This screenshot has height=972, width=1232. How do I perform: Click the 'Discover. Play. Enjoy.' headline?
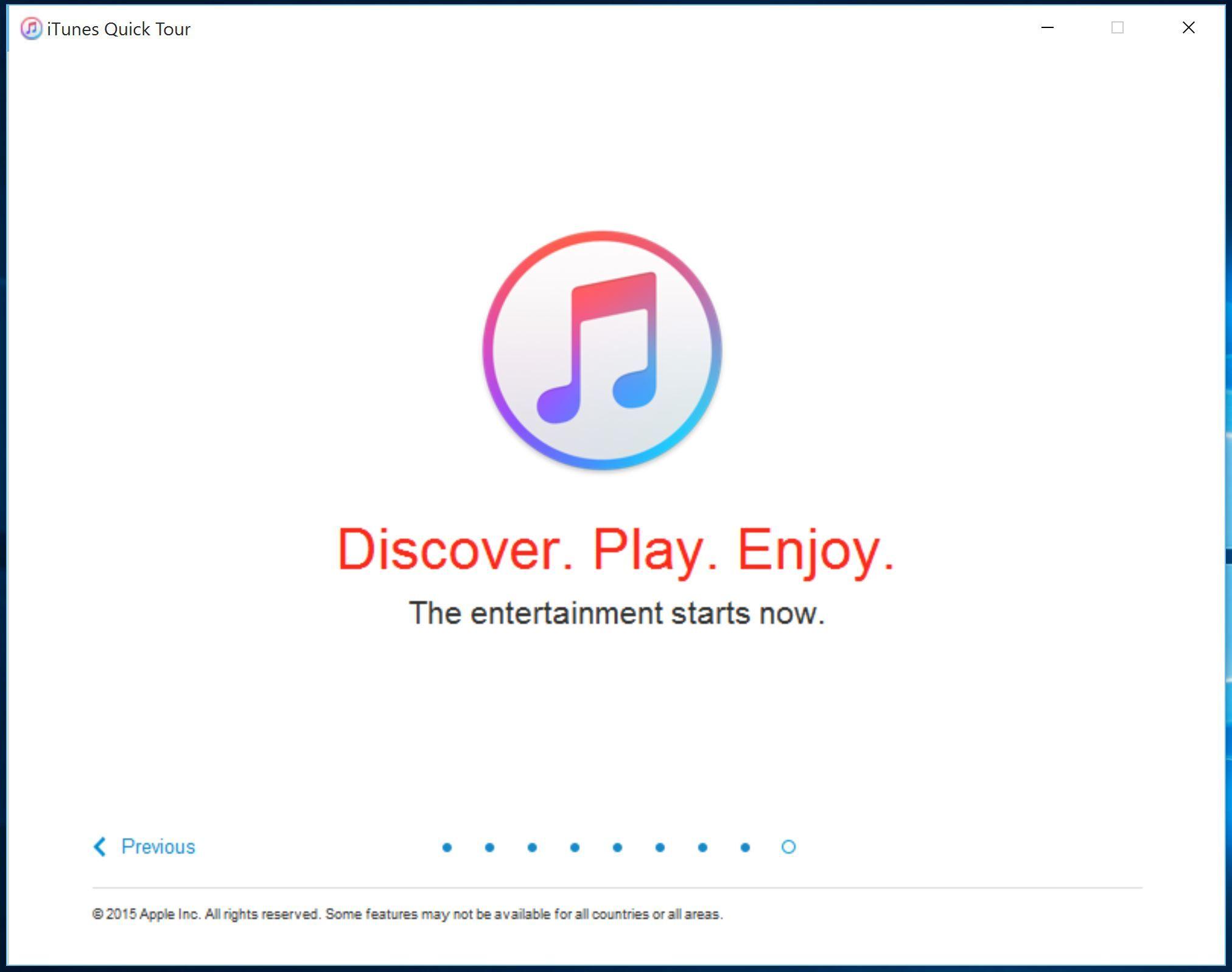point(615,550)
